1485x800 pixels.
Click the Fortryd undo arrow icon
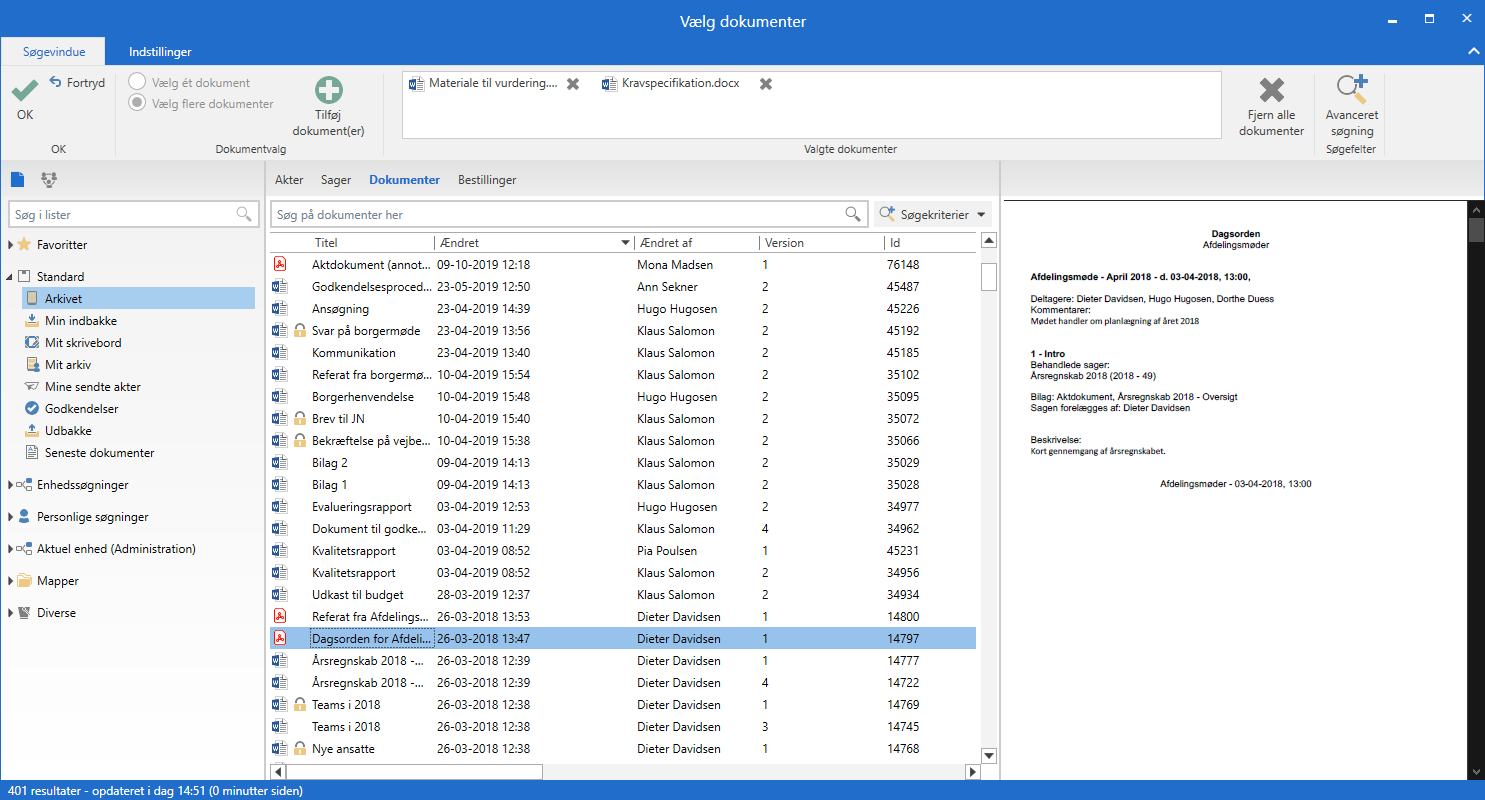click(56, 82)
